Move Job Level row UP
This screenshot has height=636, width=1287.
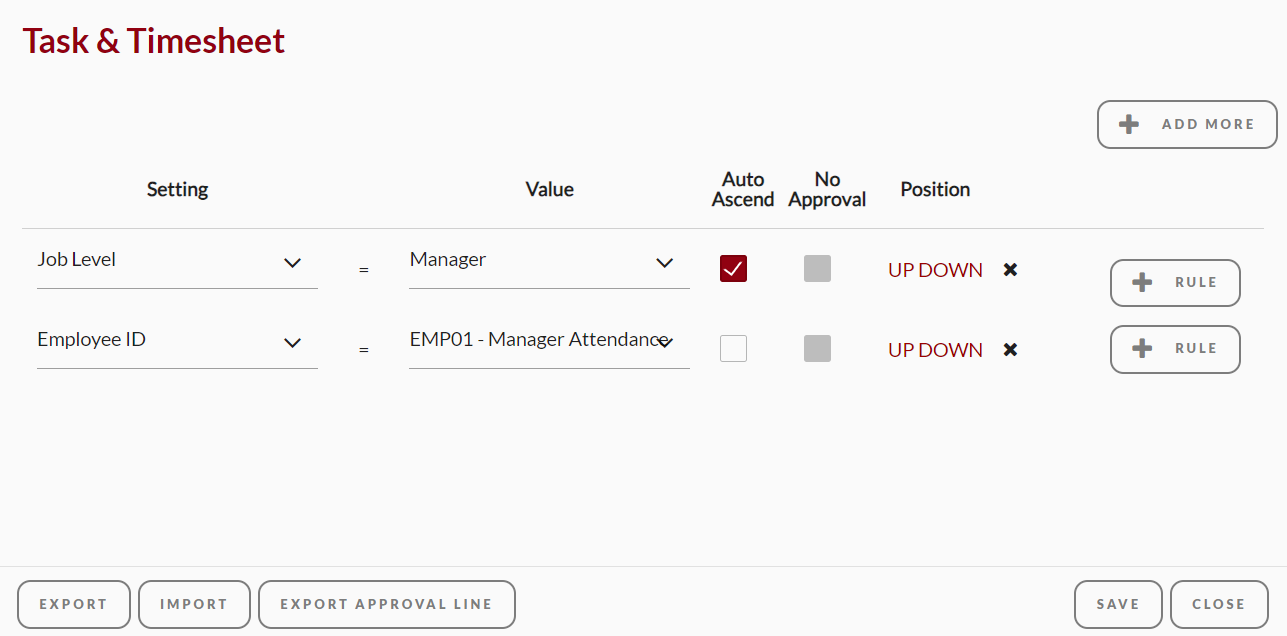901,270
